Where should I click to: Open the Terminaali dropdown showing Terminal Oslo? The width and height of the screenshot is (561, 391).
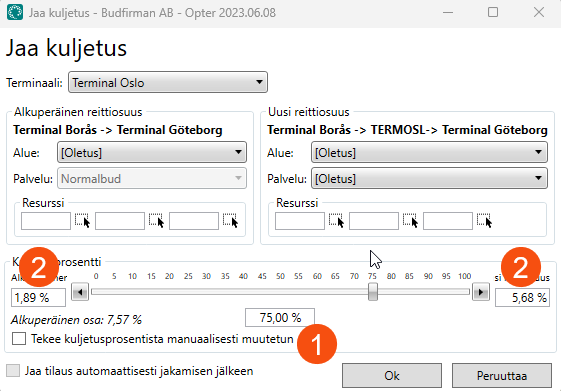tap(168, 82)
